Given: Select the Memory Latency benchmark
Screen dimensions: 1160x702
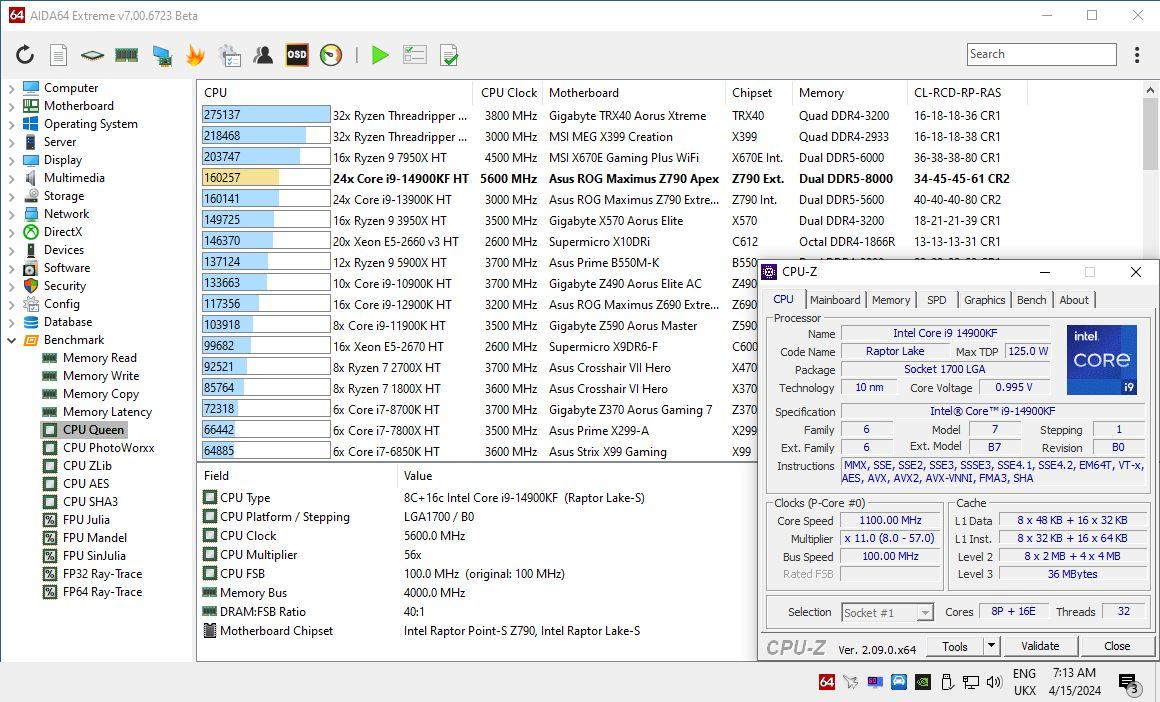Looking at the screenshot, I should [x=107, y=412].
